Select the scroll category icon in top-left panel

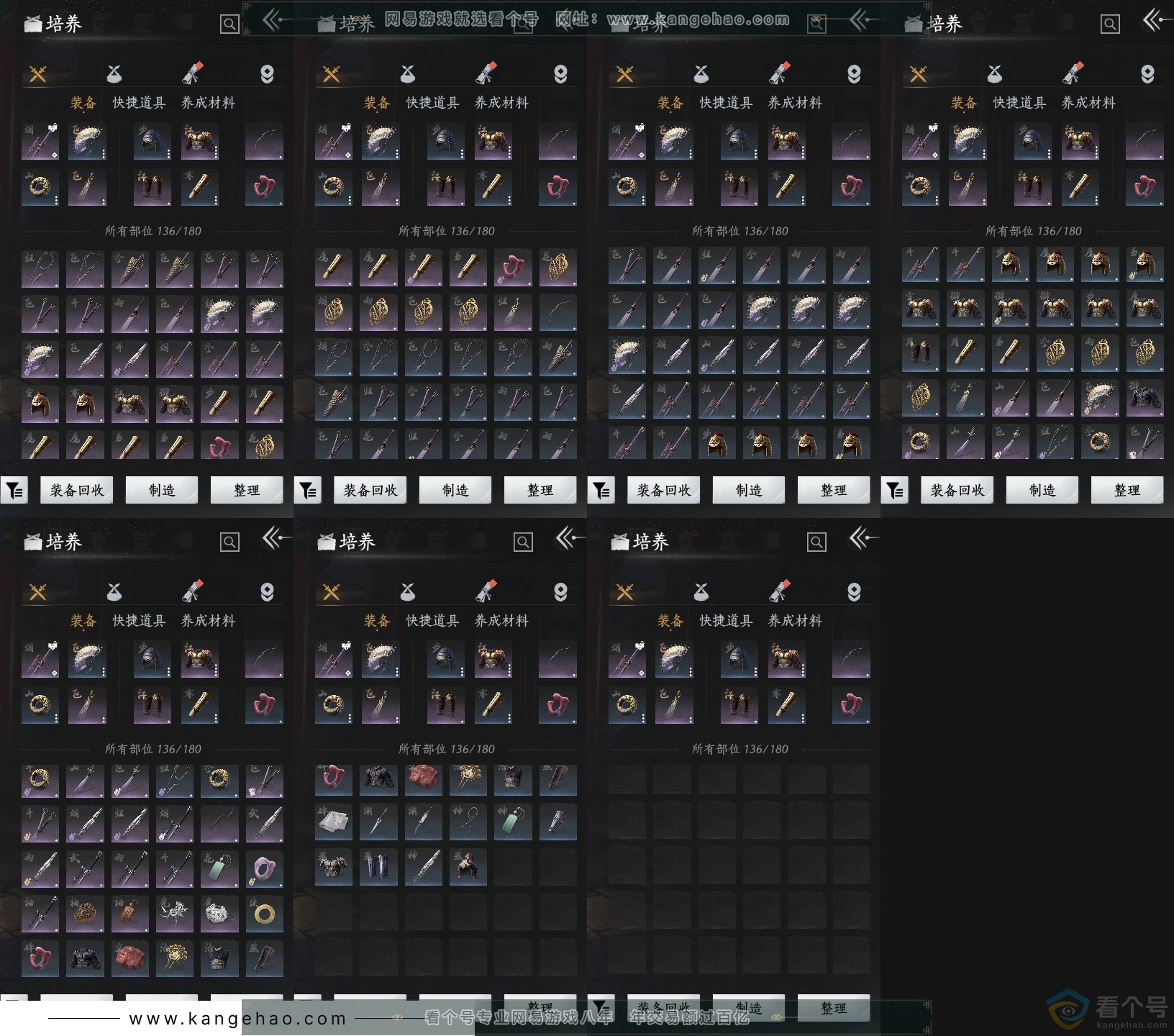(x=192, y=73)
